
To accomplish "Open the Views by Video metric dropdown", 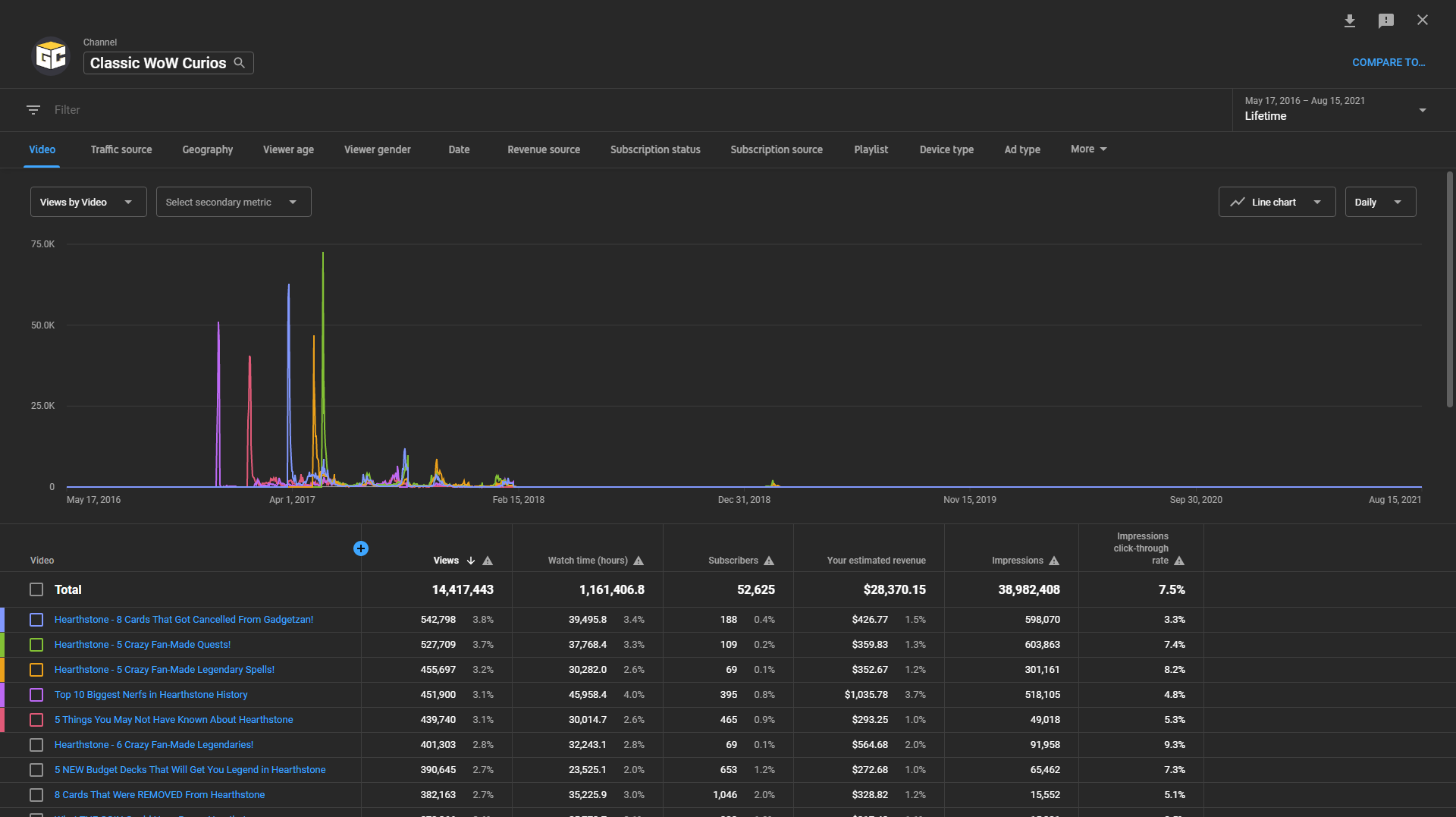I will (x=89, y=202).
